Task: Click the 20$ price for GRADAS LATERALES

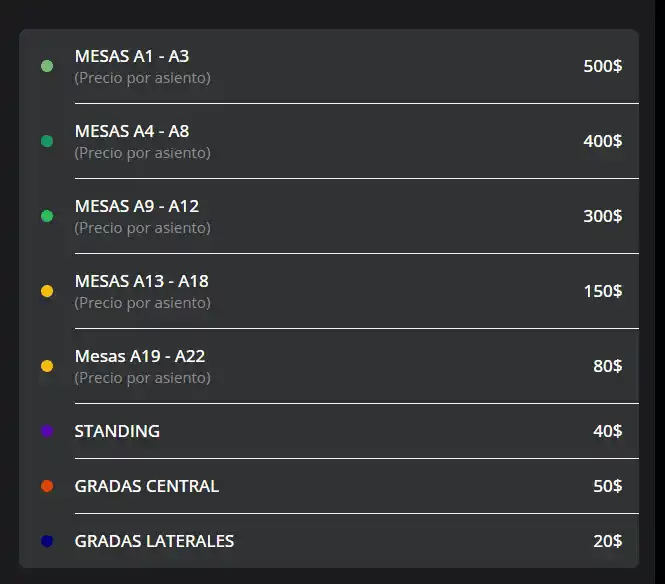Action: (x=607, y=541)
